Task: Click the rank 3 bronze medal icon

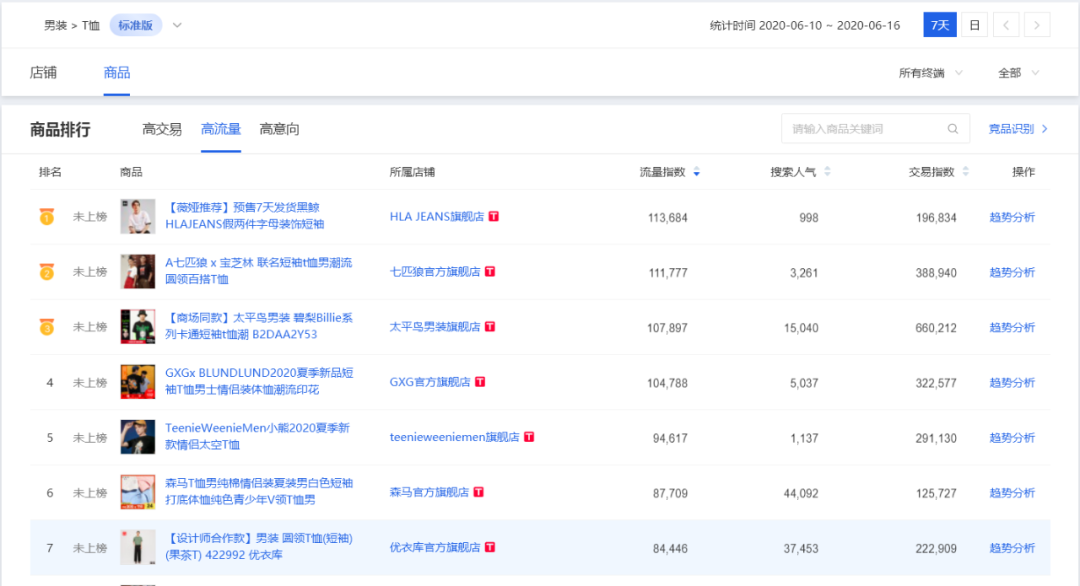Action: pyautogui.click(x=46, y=327)
